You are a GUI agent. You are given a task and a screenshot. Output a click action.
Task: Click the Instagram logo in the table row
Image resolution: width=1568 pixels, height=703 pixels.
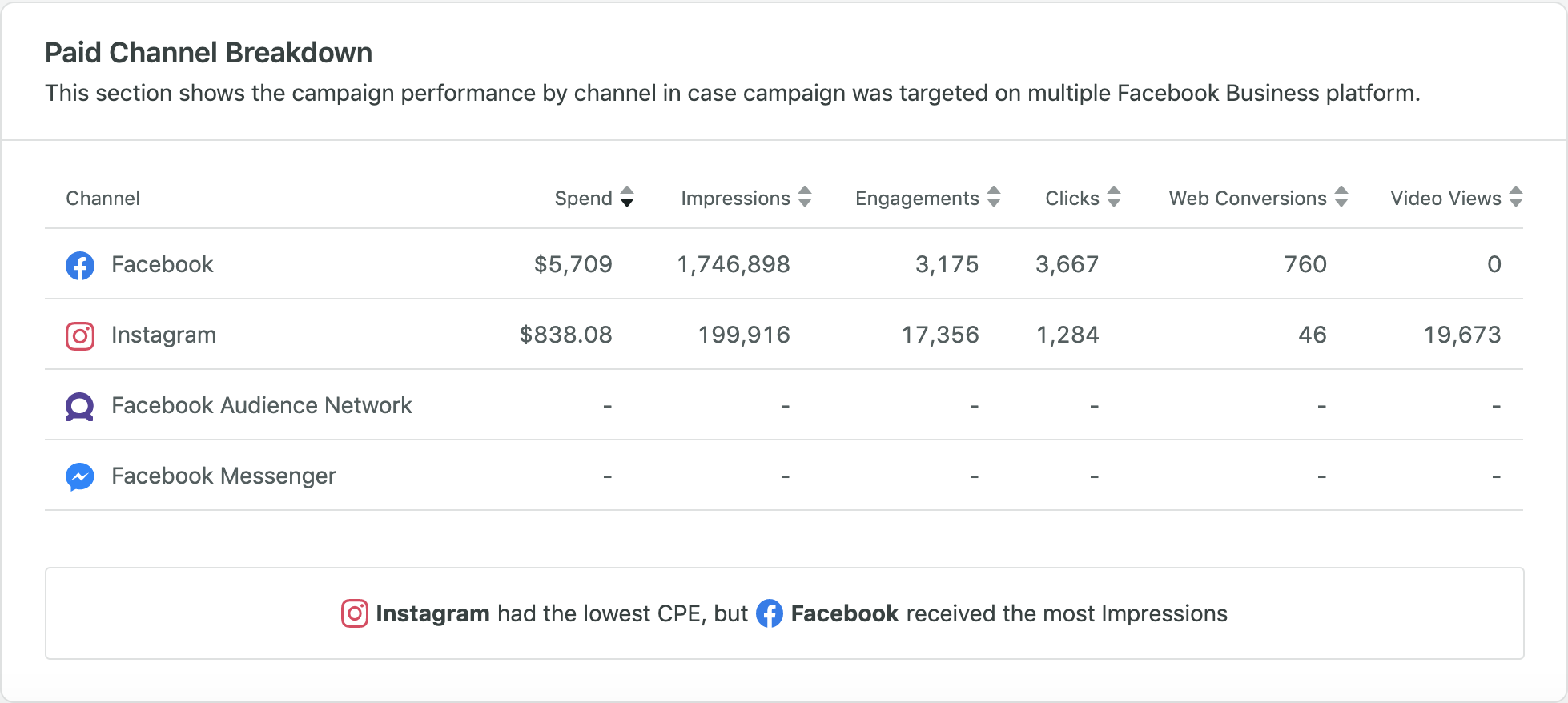click(x=80, y=335)
